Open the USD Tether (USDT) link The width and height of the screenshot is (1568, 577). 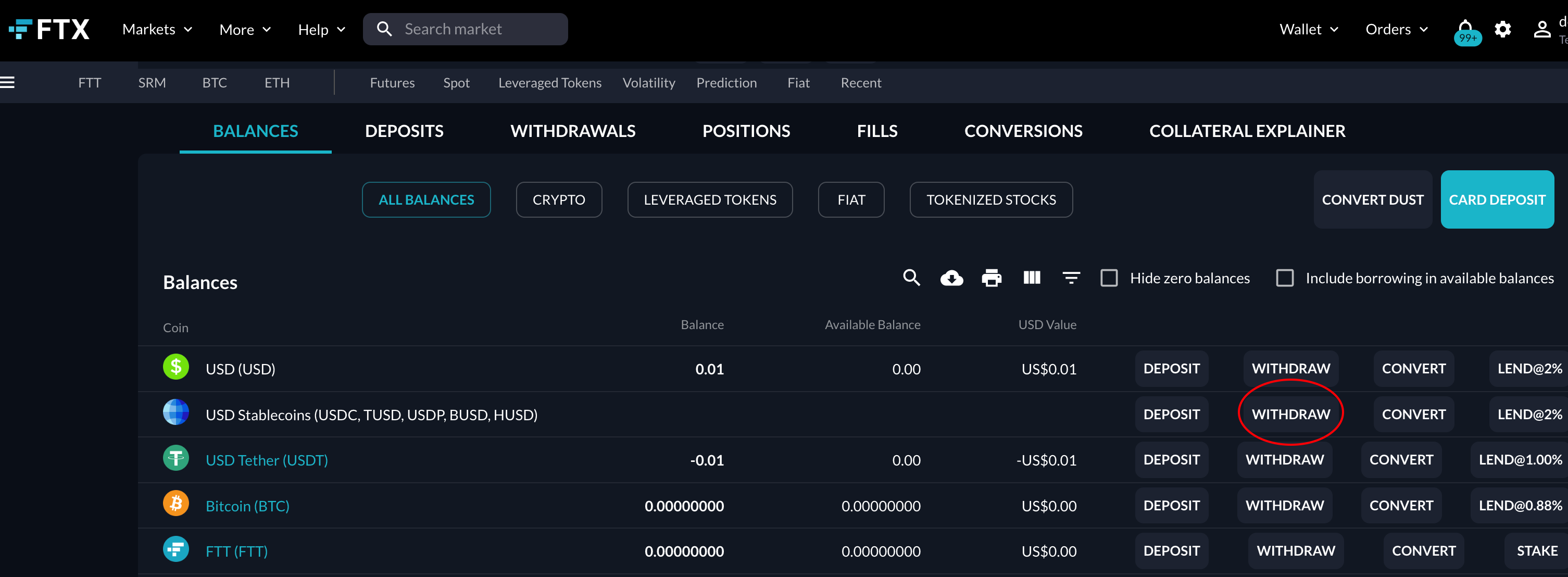coord(267,460)
